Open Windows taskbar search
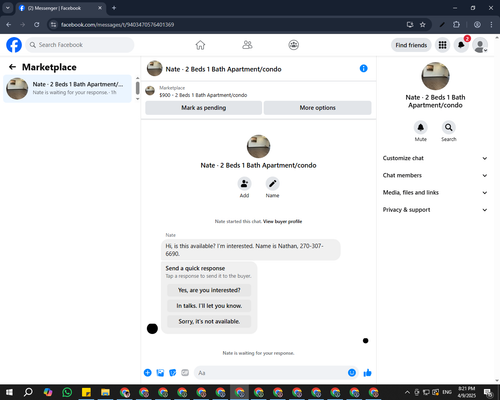500x400 pixels. tap(28, 392)
